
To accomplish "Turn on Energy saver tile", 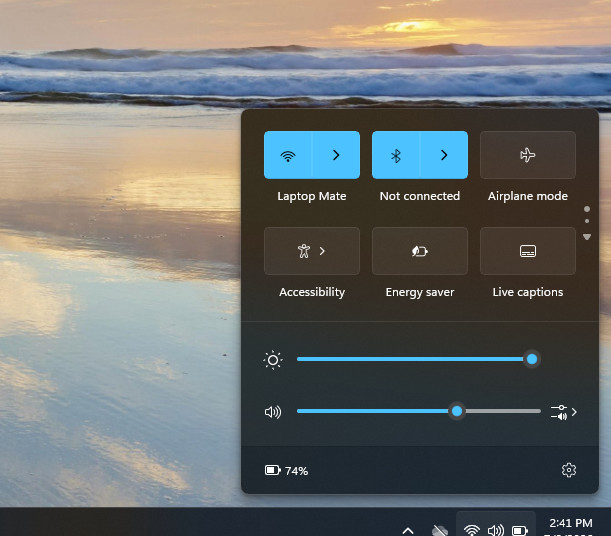I will [420, 251].
